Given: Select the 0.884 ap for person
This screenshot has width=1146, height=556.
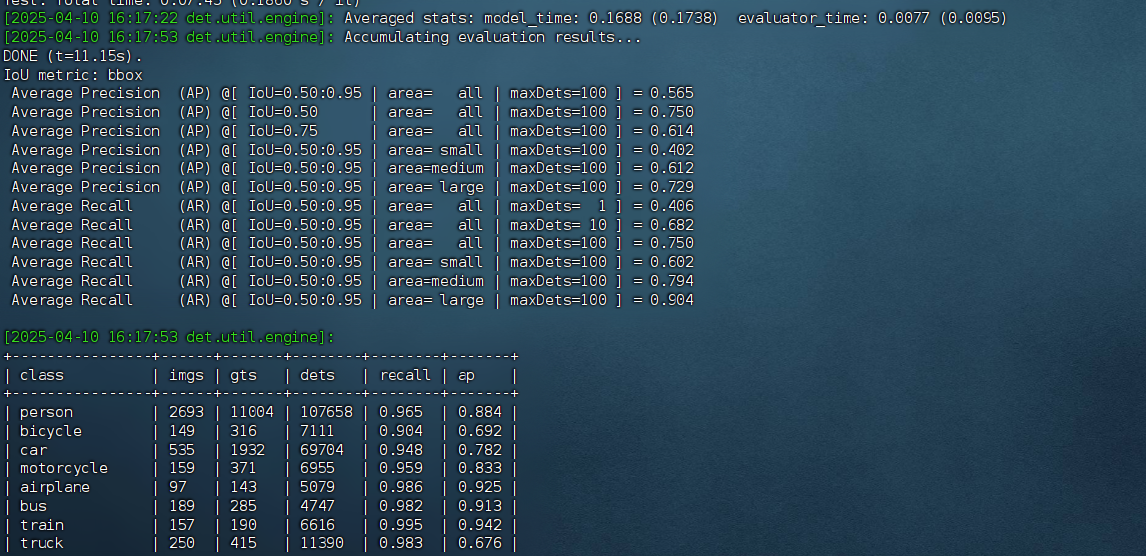Looking at the screenshot, I should (x=479, y=412).
